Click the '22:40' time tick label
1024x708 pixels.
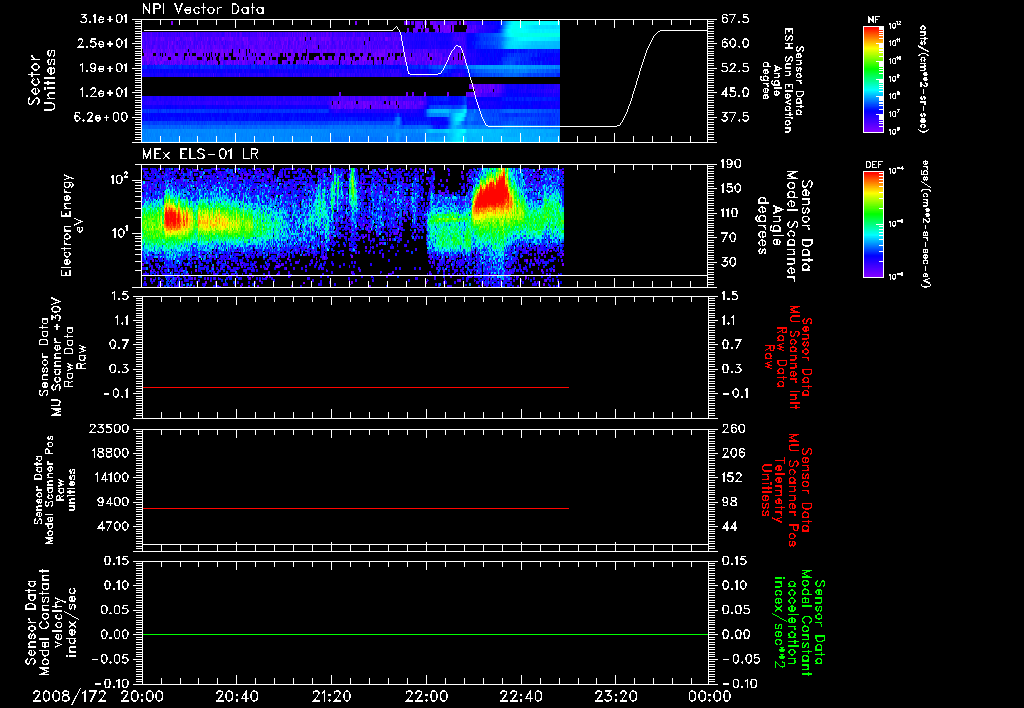(x=520, y=696)
